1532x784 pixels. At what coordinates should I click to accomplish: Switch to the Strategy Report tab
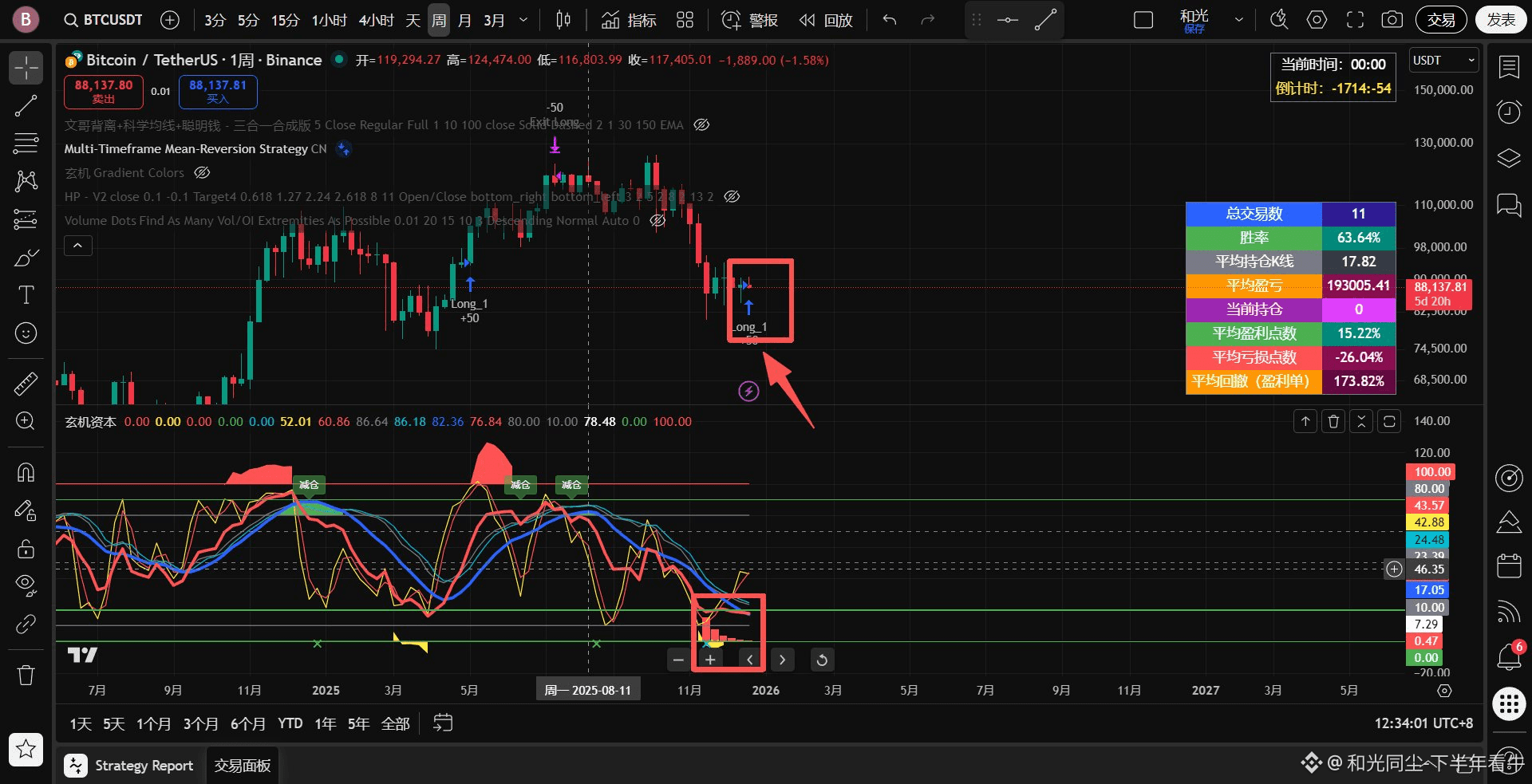pyautogui.click(x=130, y=766)
